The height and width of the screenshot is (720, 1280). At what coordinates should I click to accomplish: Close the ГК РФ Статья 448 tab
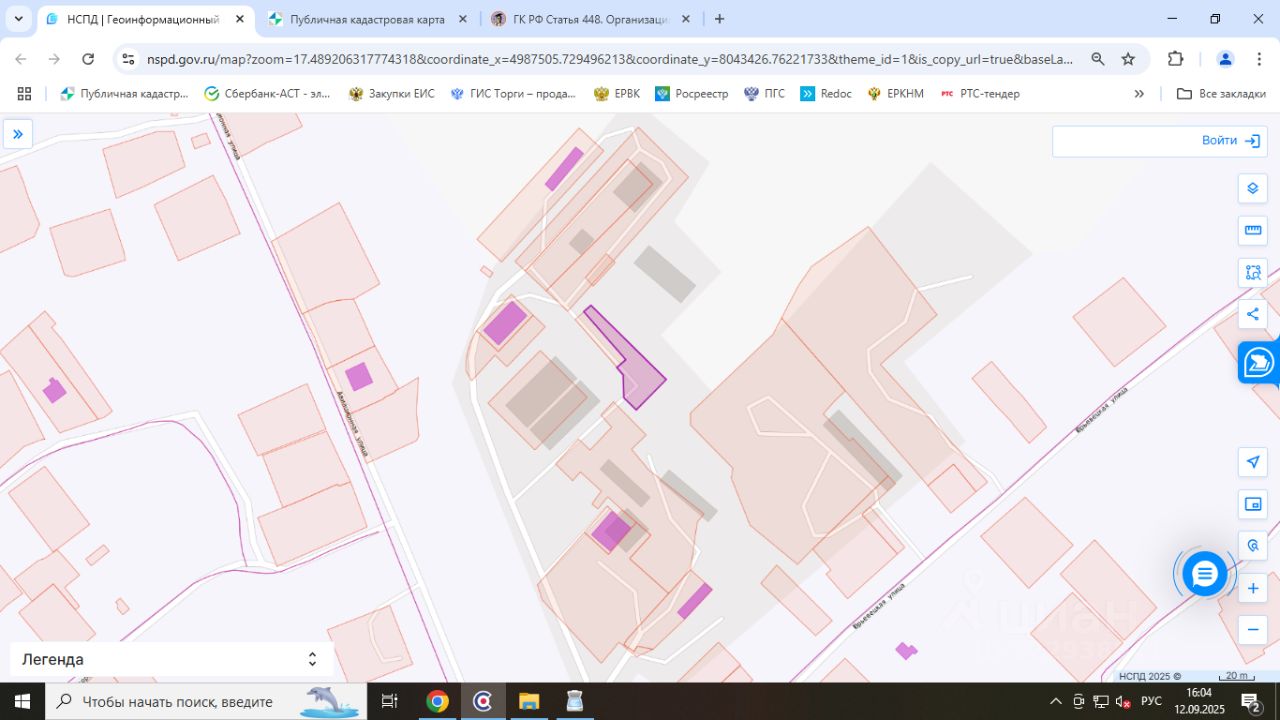(686, 19)
